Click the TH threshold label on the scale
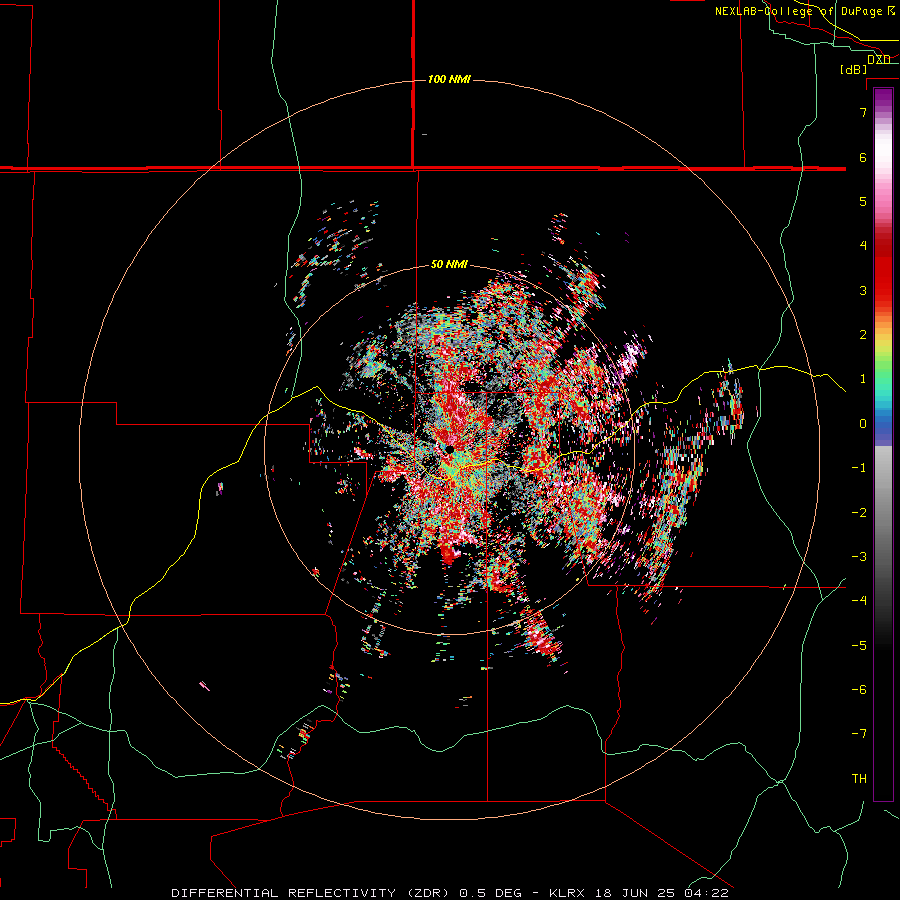The height and width of the screenshot is (900, 900). [x=859, y=779]
